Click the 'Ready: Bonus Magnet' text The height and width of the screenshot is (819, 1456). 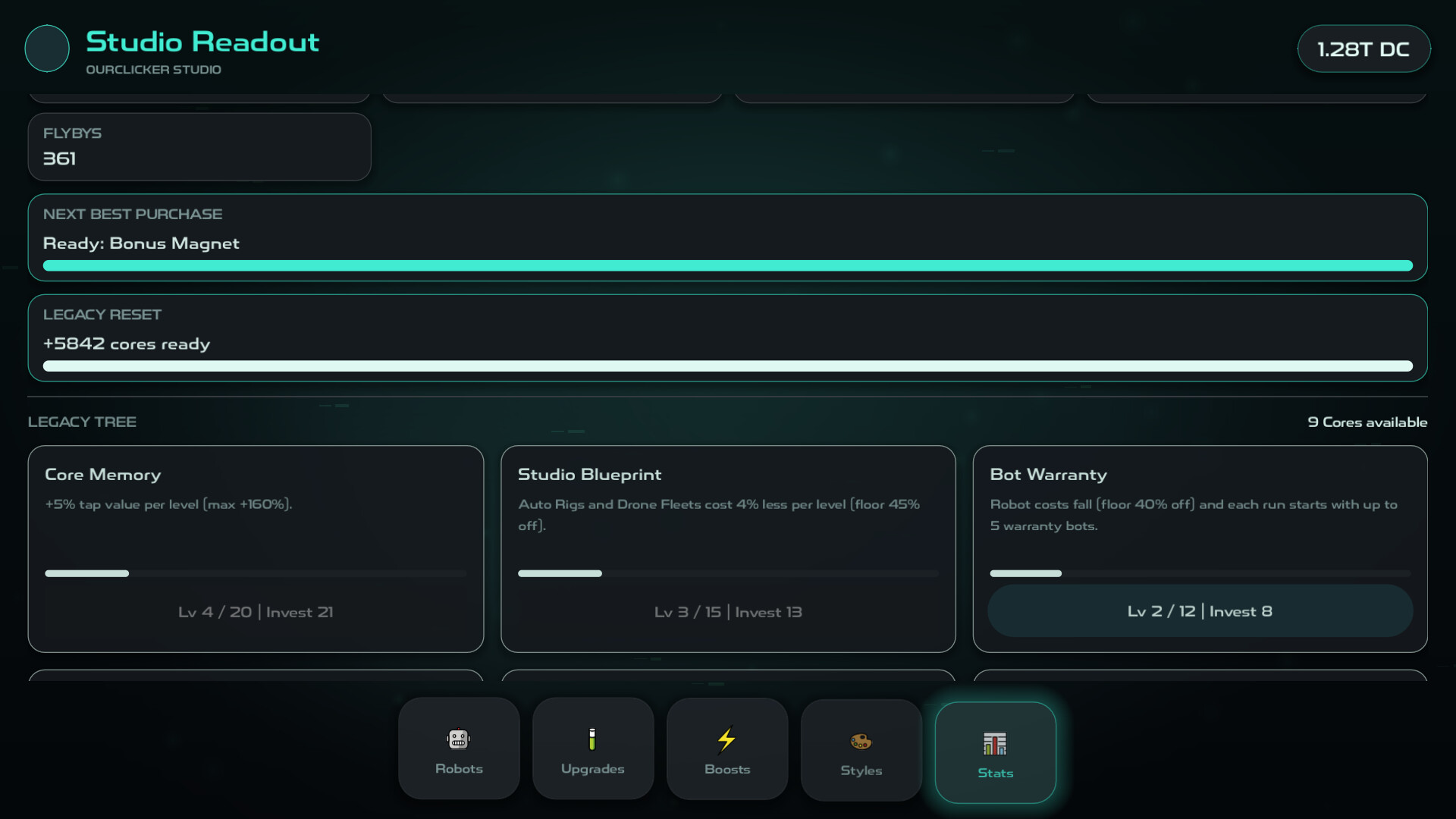141,243
